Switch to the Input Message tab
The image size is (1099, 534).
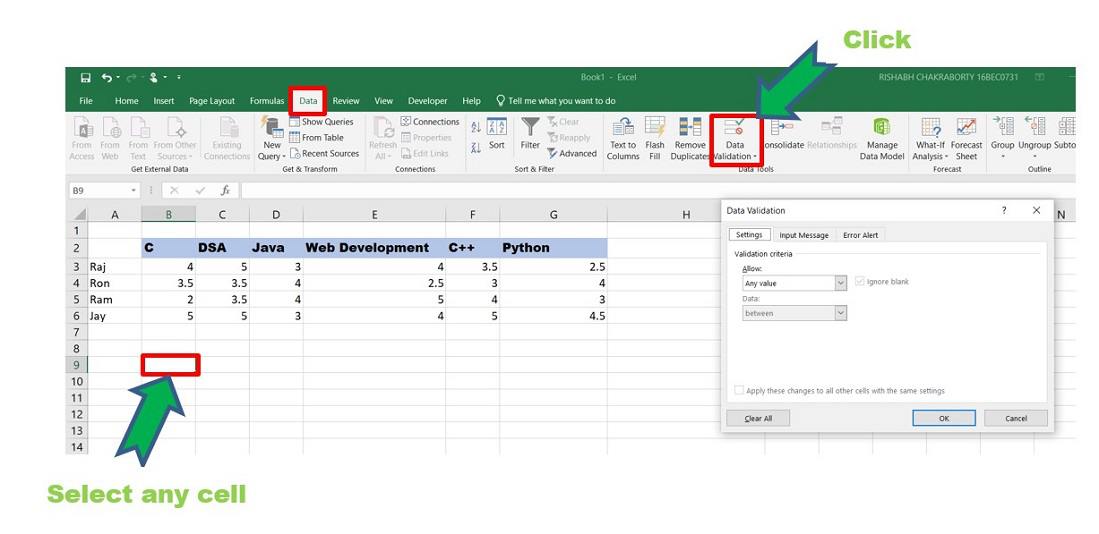804,235
